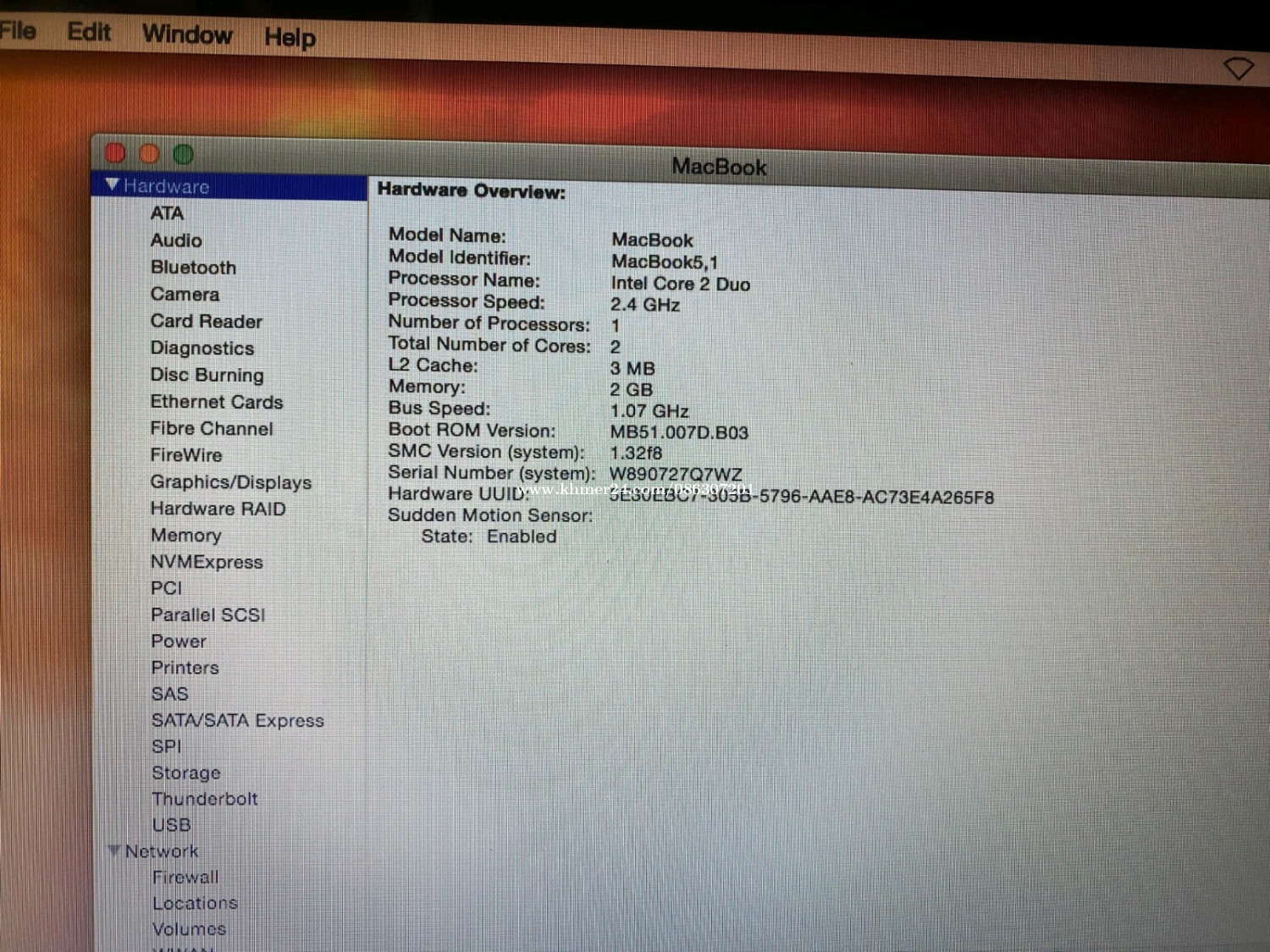Select Volumes under Network
This screenshot has width=1270, height=952.
[x=190, y=929]
